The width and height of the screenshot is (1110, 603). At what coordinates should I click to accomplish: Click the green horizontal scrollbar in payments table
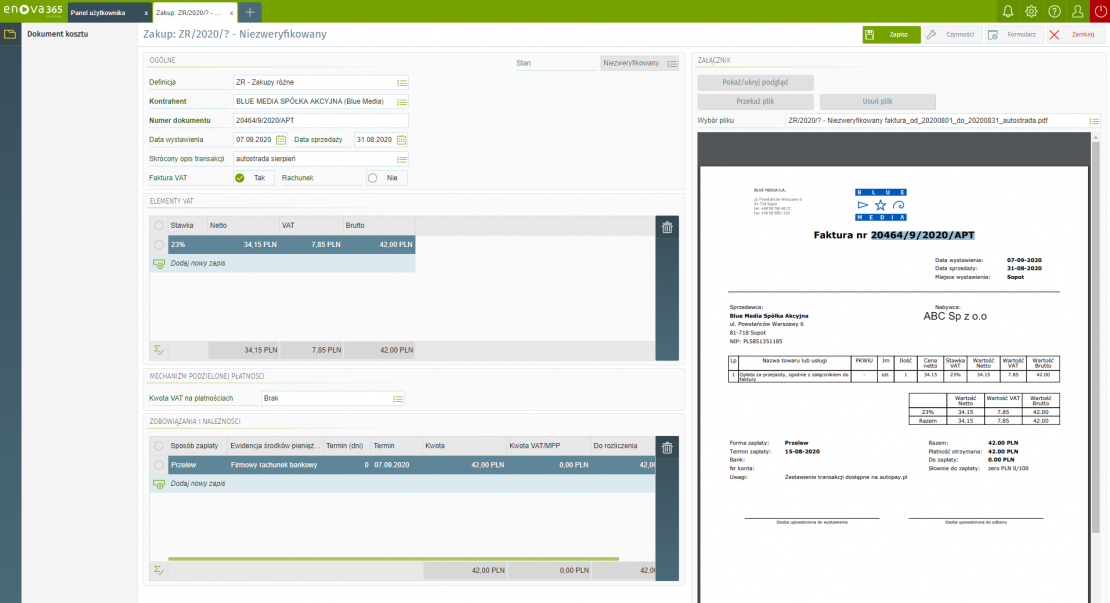click(x=393, y=559)
